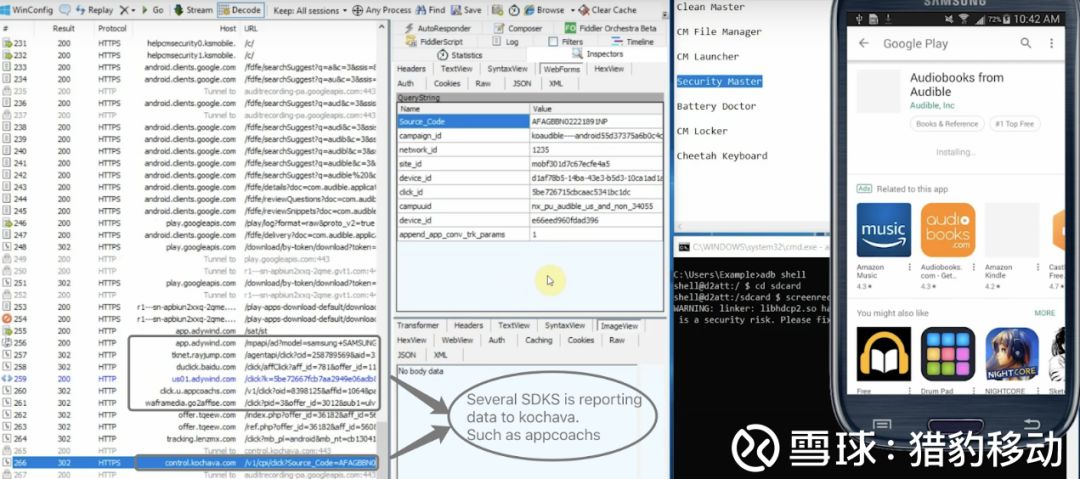
Task: Tap the Books & Reference chip
Action: [x=946, y=124]
